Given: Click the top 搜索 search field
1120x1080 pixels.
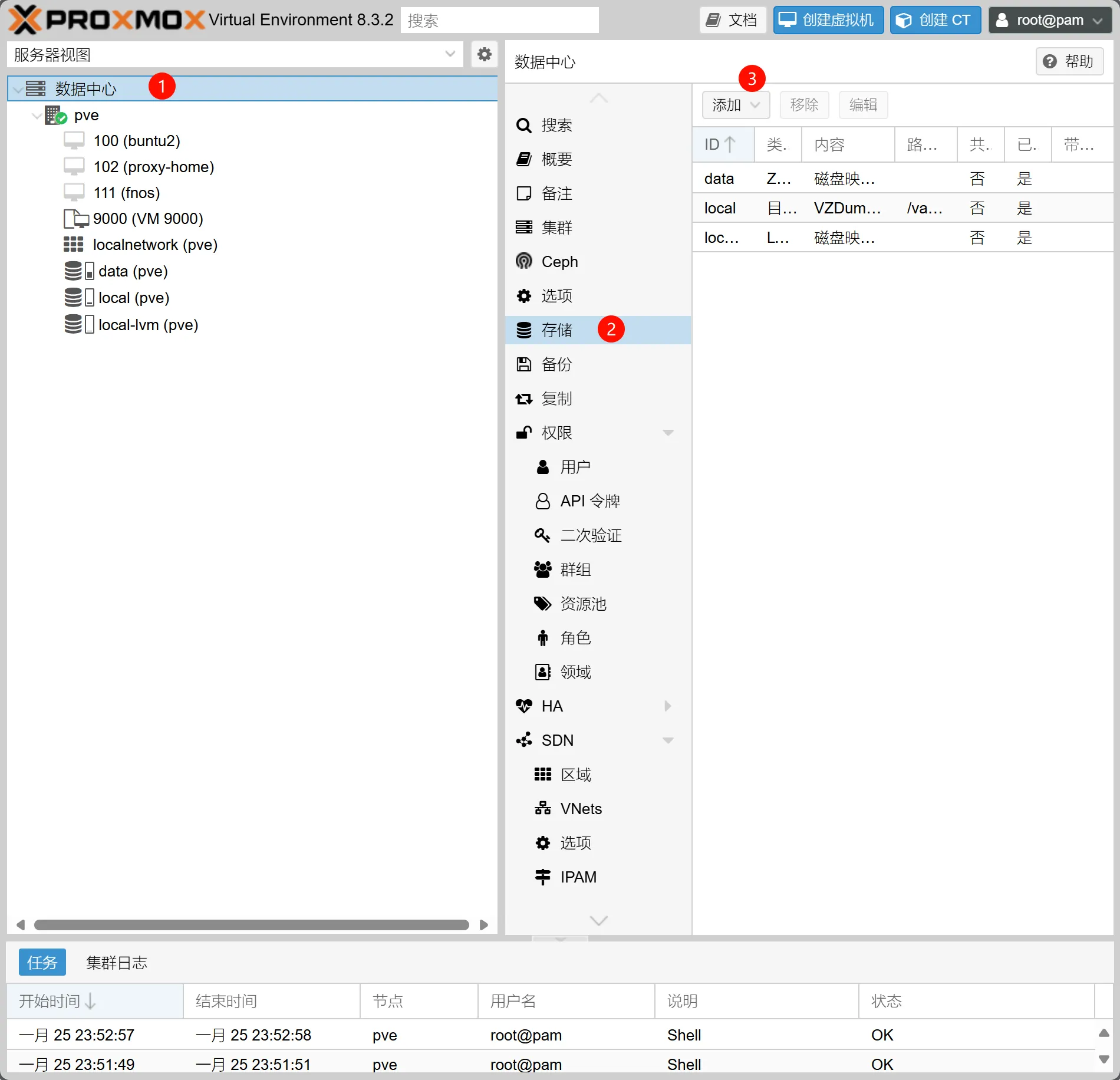Looking at the screenshot, I should coord(499,20).
